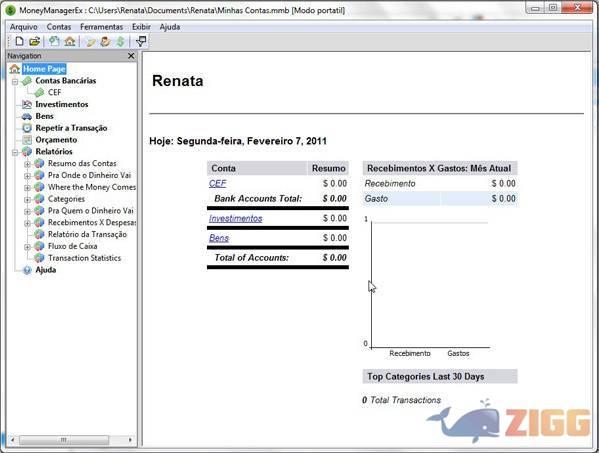Image resolution: width=599 pixels, height=453 pixels.
Task: Collapse the Relatórios tree node
Action: (15, 152)
